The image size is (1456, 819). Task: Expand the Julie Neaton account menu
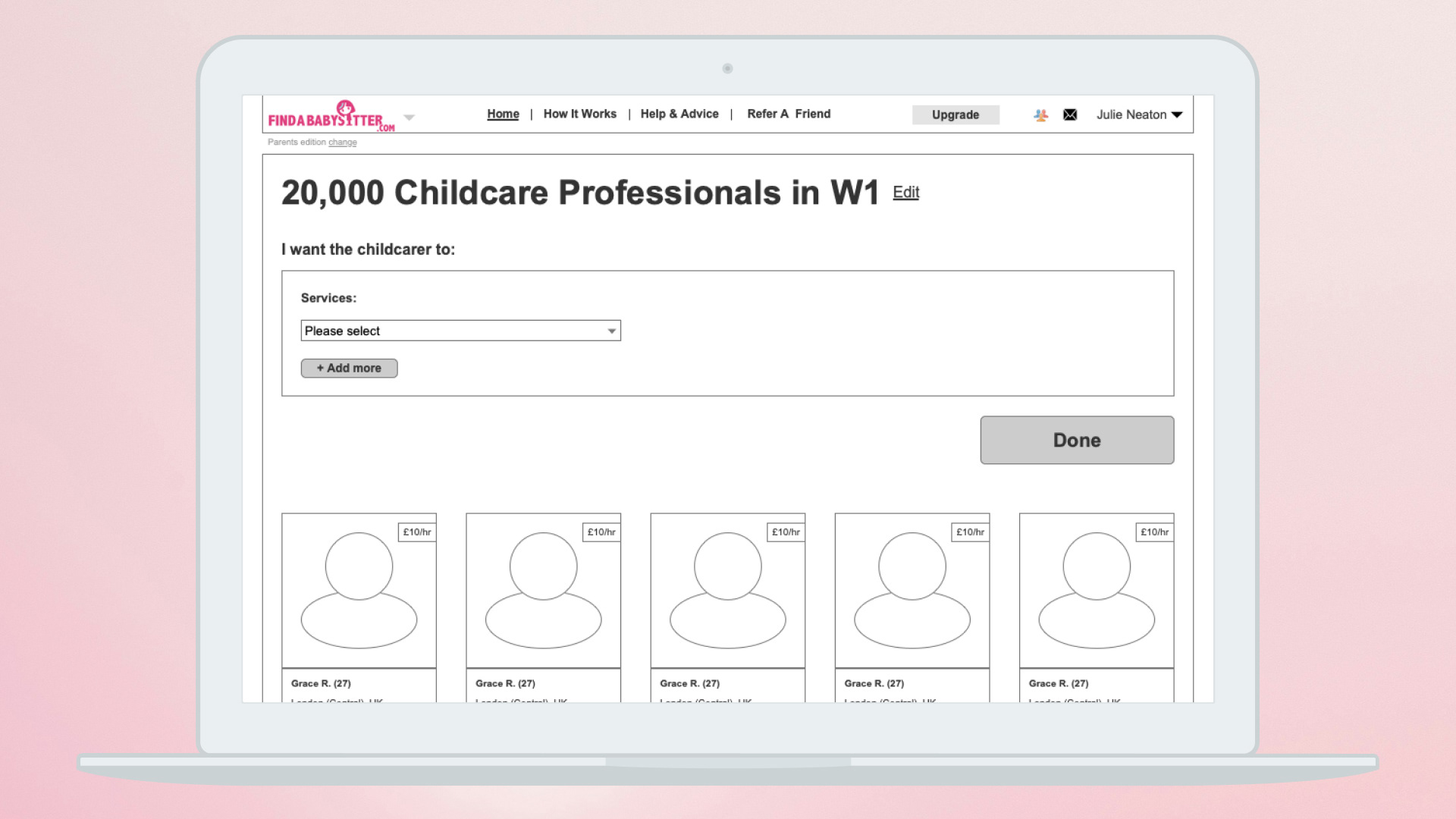(1139, 115)
